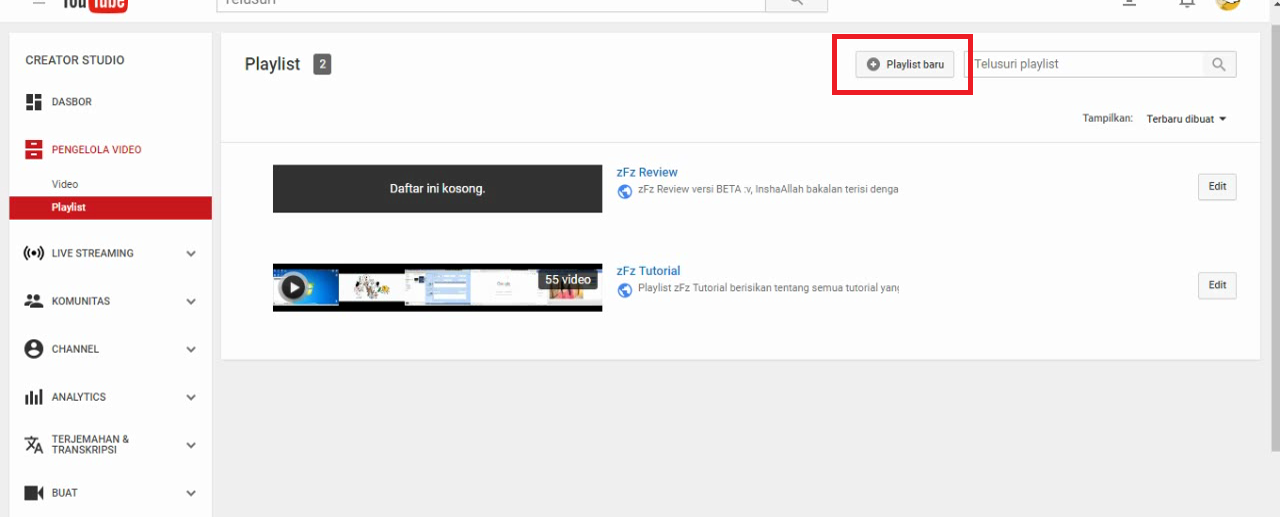This screenshot has height=517, width=1280.
Task: Open the Dasbor section via its dashboard icon
Action: click(33, 102)
